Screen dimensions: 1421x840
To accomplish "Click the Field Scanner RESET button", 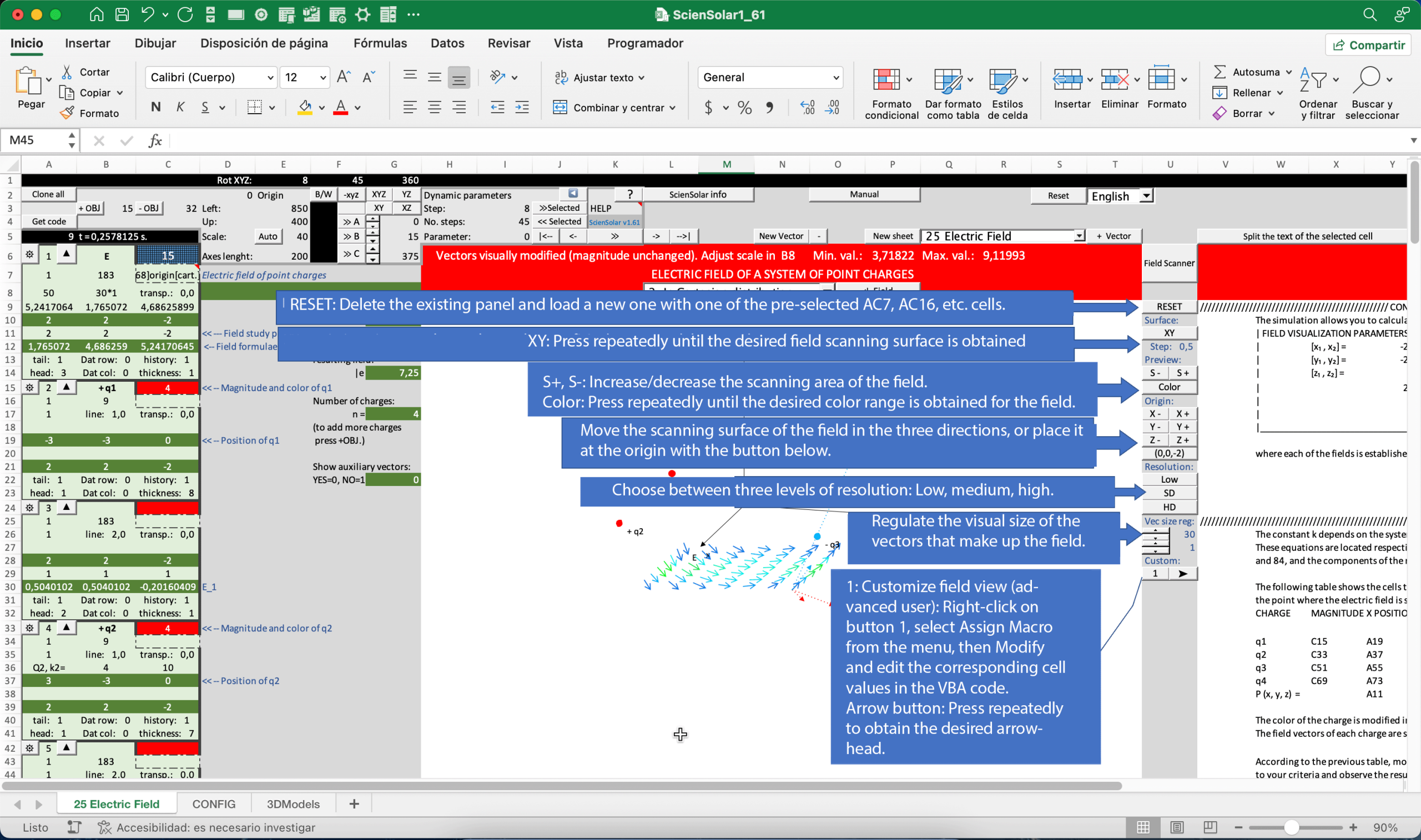I will click(x=1168, y=306).
